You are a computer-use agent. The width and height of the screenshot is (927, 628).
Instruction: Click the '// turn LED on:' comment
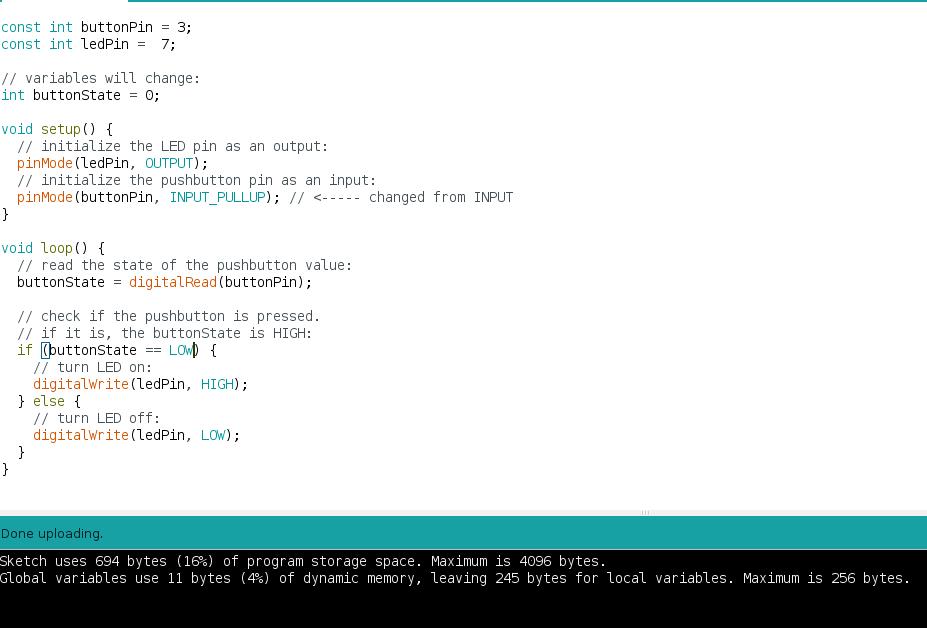92,367
